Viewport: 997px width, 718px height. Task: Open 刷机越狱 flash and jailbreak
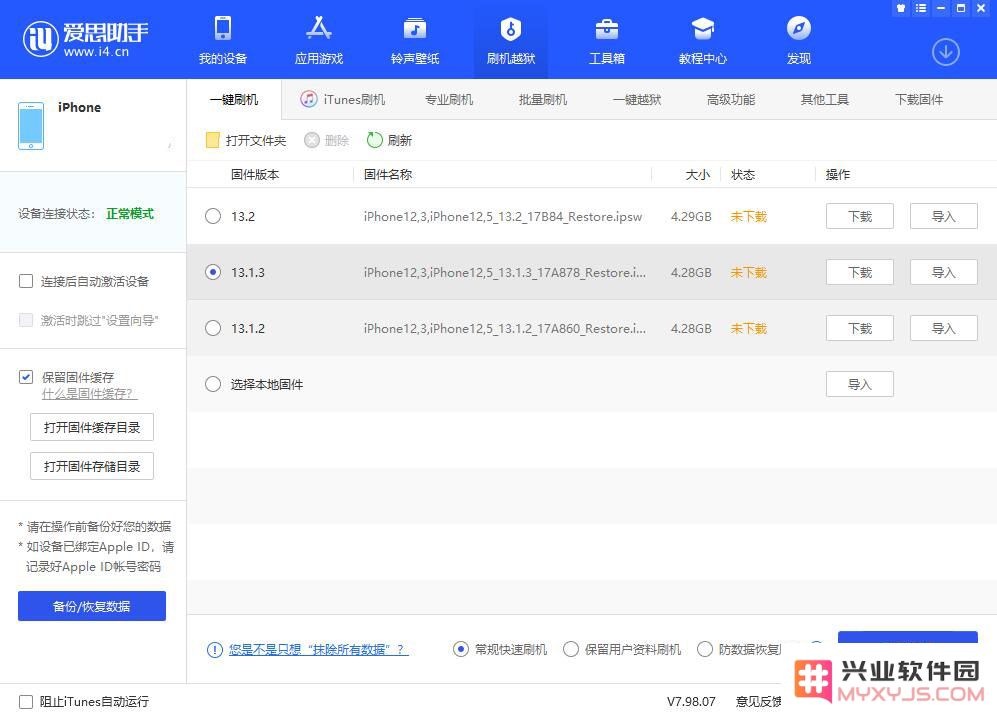(x=511, y=41)
